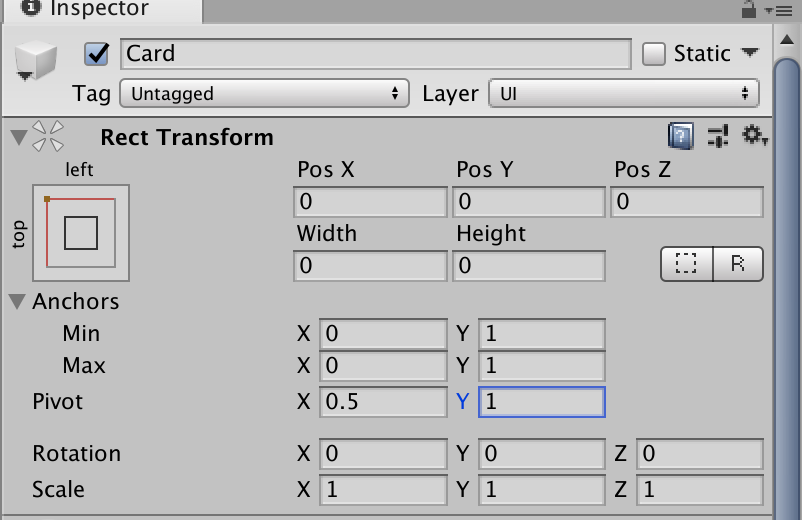
Task: Toggle the Card active checkbox
Action: tap(97, 54)
